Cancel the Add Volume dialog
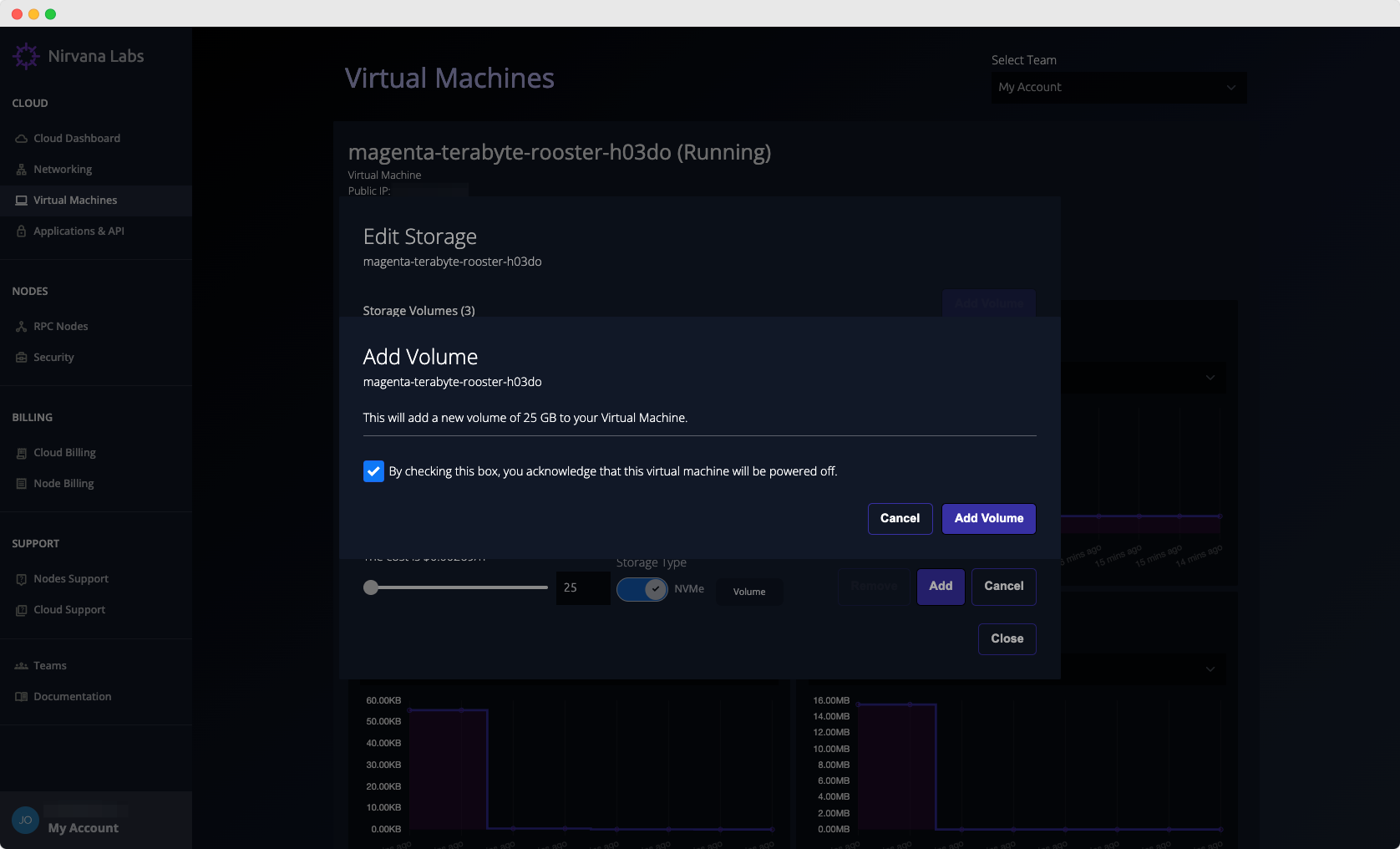1400x849 pixels. [900, 519]
